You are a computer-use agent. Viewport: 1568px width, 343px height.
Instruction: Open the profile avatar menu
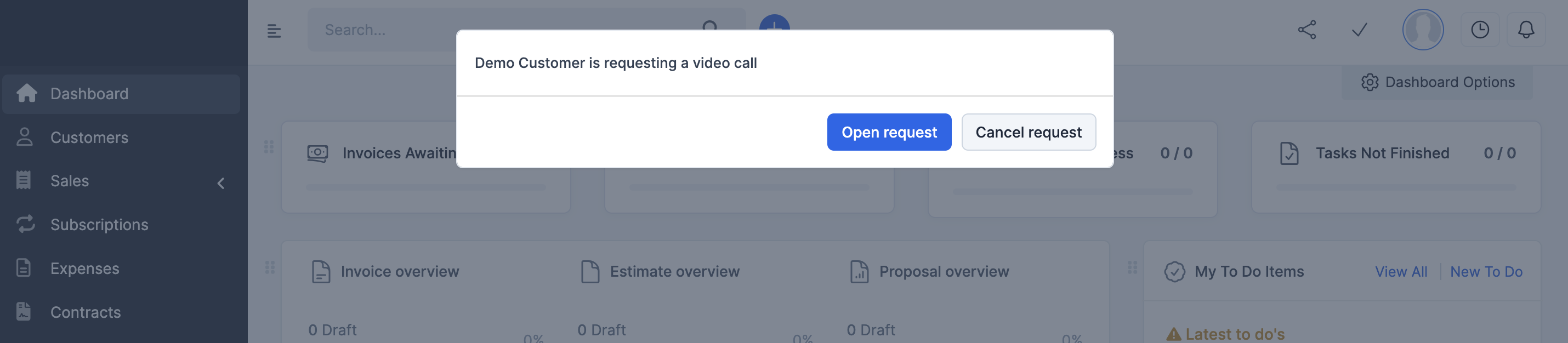(x=1423, y=29)
